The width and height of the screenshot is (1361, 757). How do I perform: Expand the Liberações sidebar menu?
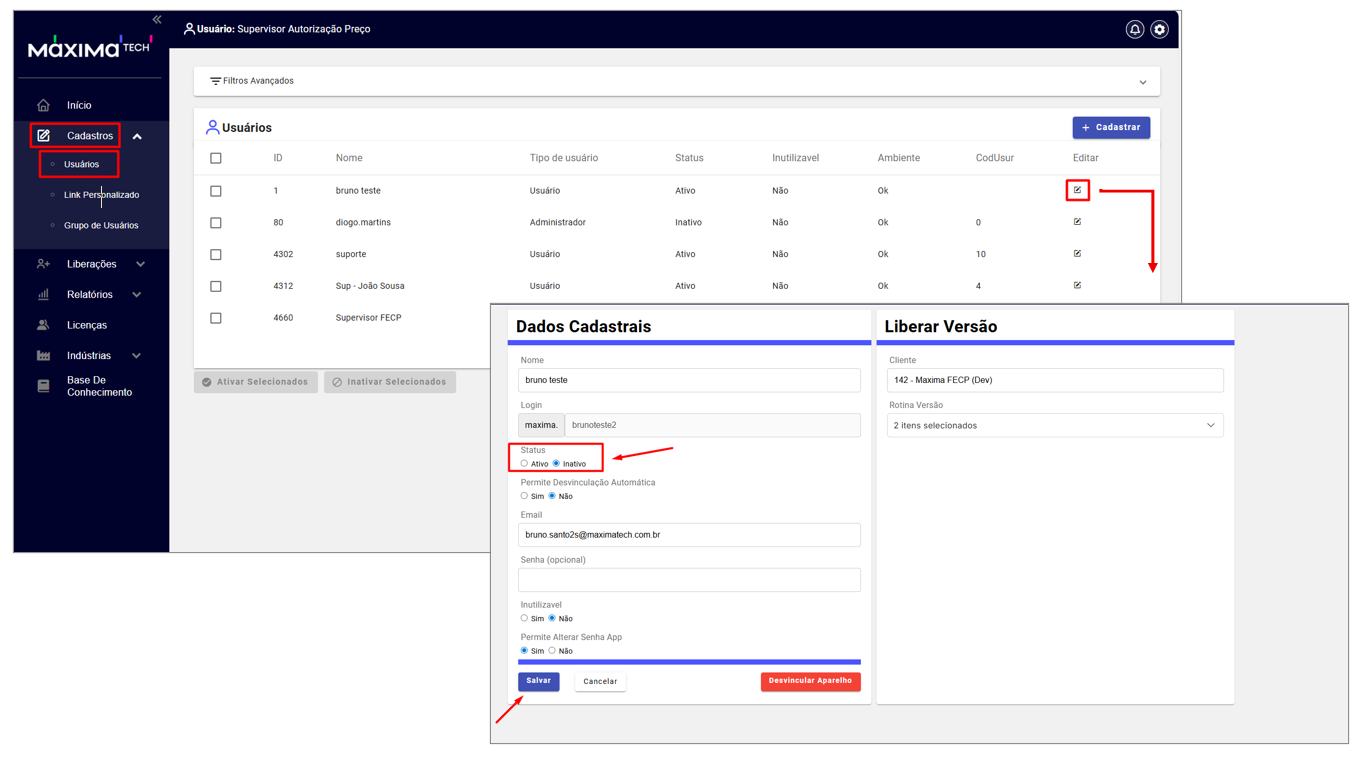91,264
